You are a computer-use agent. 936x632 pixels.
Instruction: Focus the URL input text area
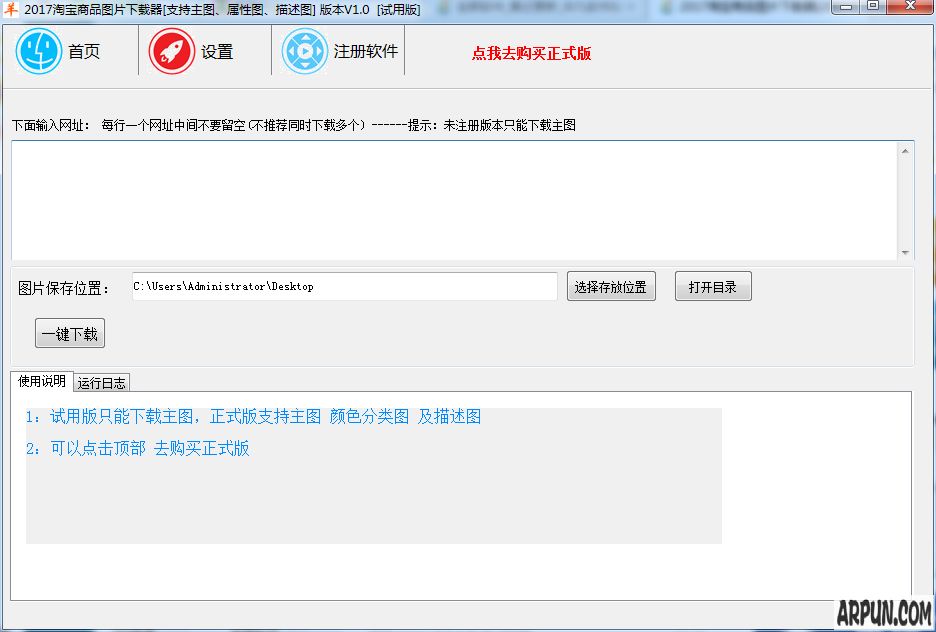(x=454, y=201)
